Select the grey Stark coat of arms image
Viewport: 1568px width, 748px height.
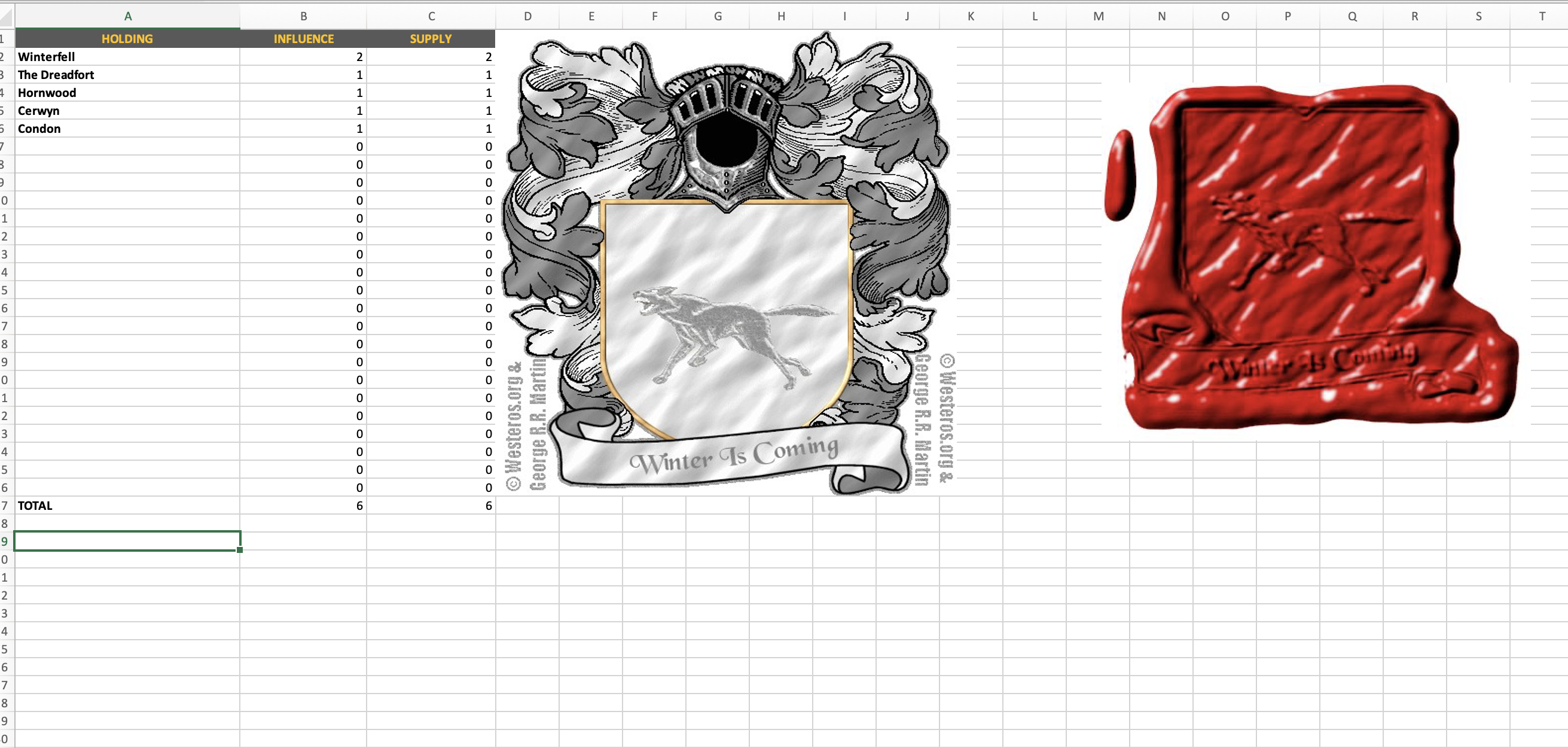(x=727, y=263)
